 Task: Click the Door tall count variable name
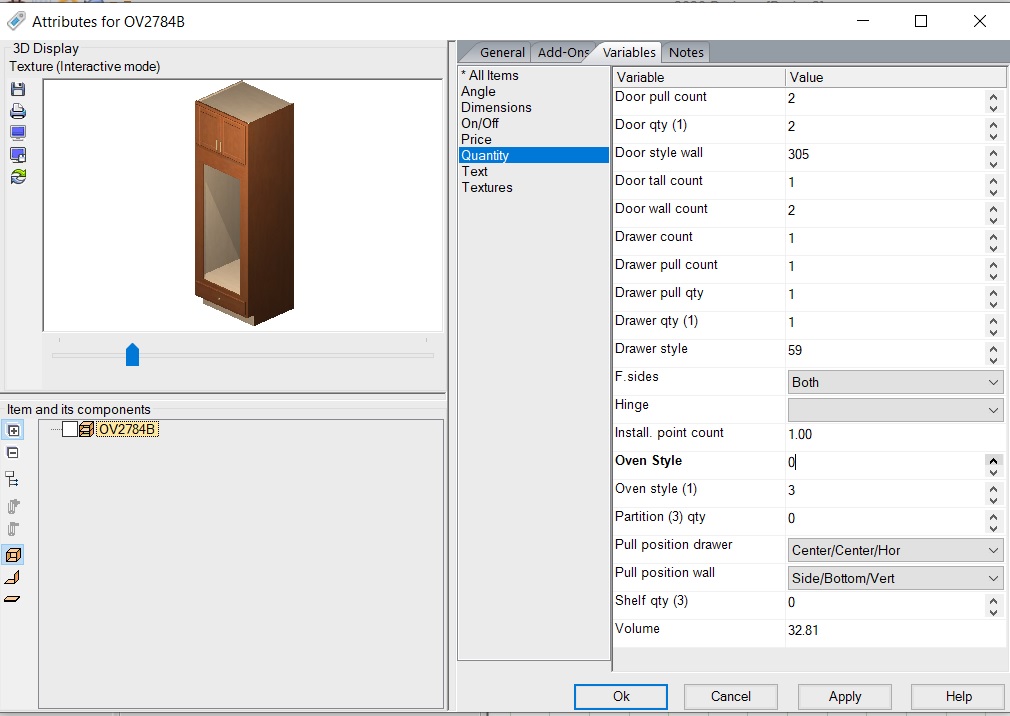[658, 181]
